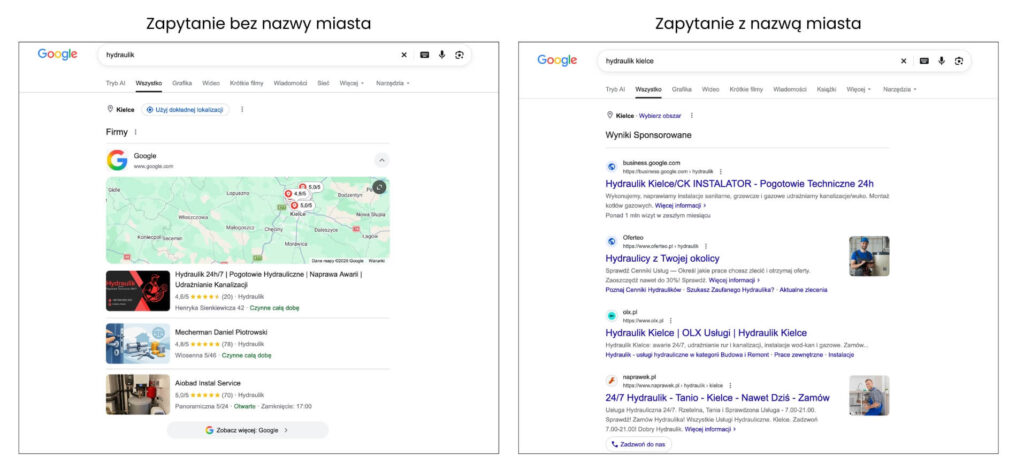Image resolution: width=1024 pixels, height=470 pixels.
Task: Open 'Hydraulicy z Twojej okolicy' link
Action: coord(662,258)
